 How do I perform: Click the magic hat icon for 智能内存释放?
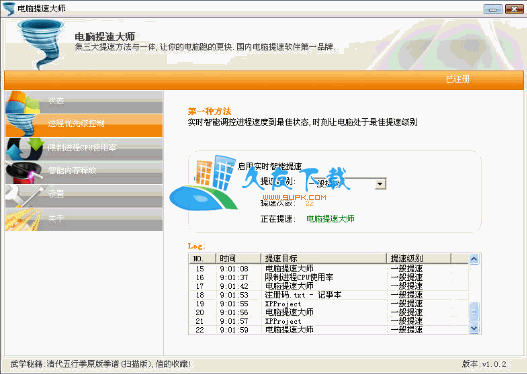point(24,172)
